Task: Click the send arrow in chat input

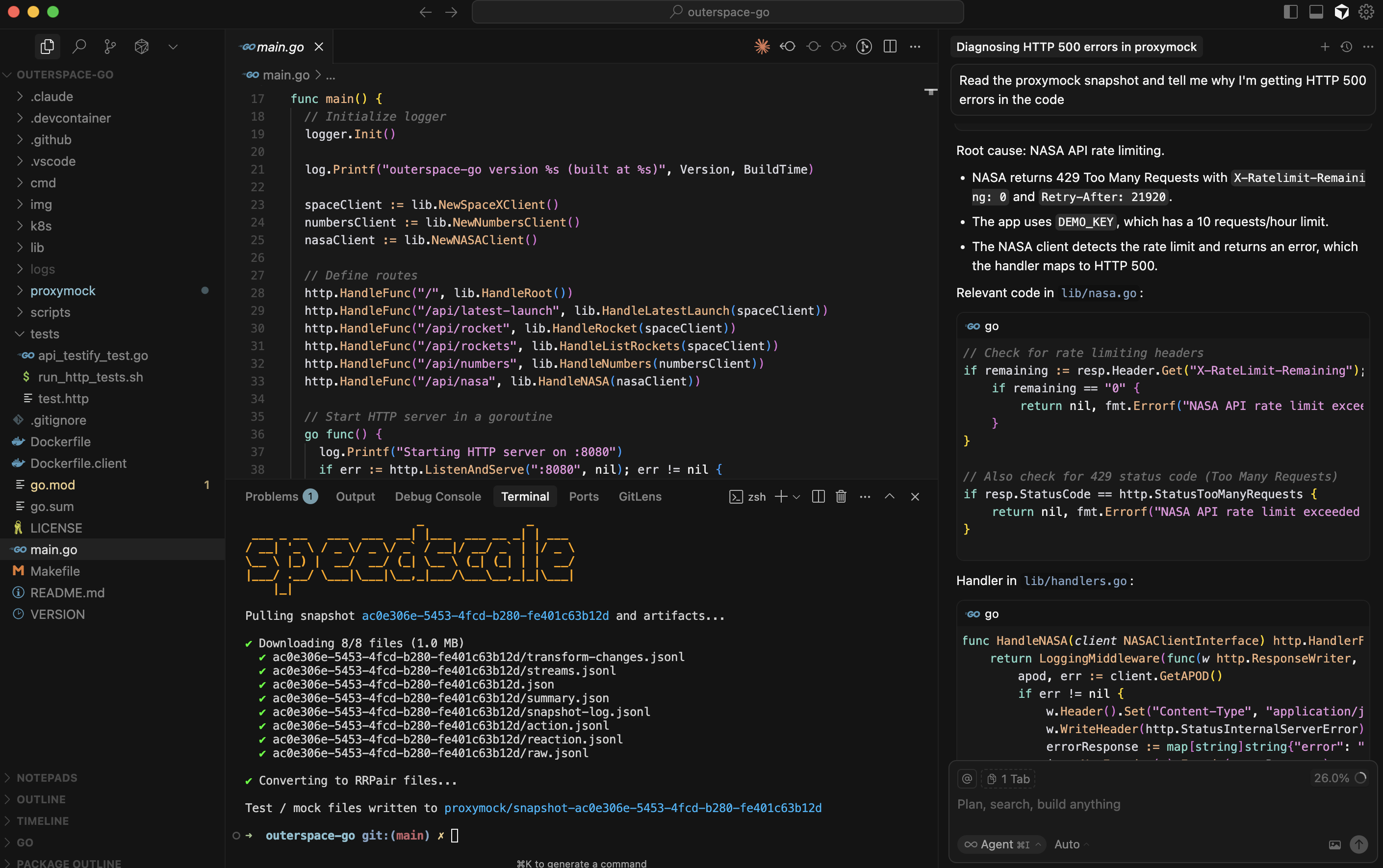Action: click(x=1358, y=844)
